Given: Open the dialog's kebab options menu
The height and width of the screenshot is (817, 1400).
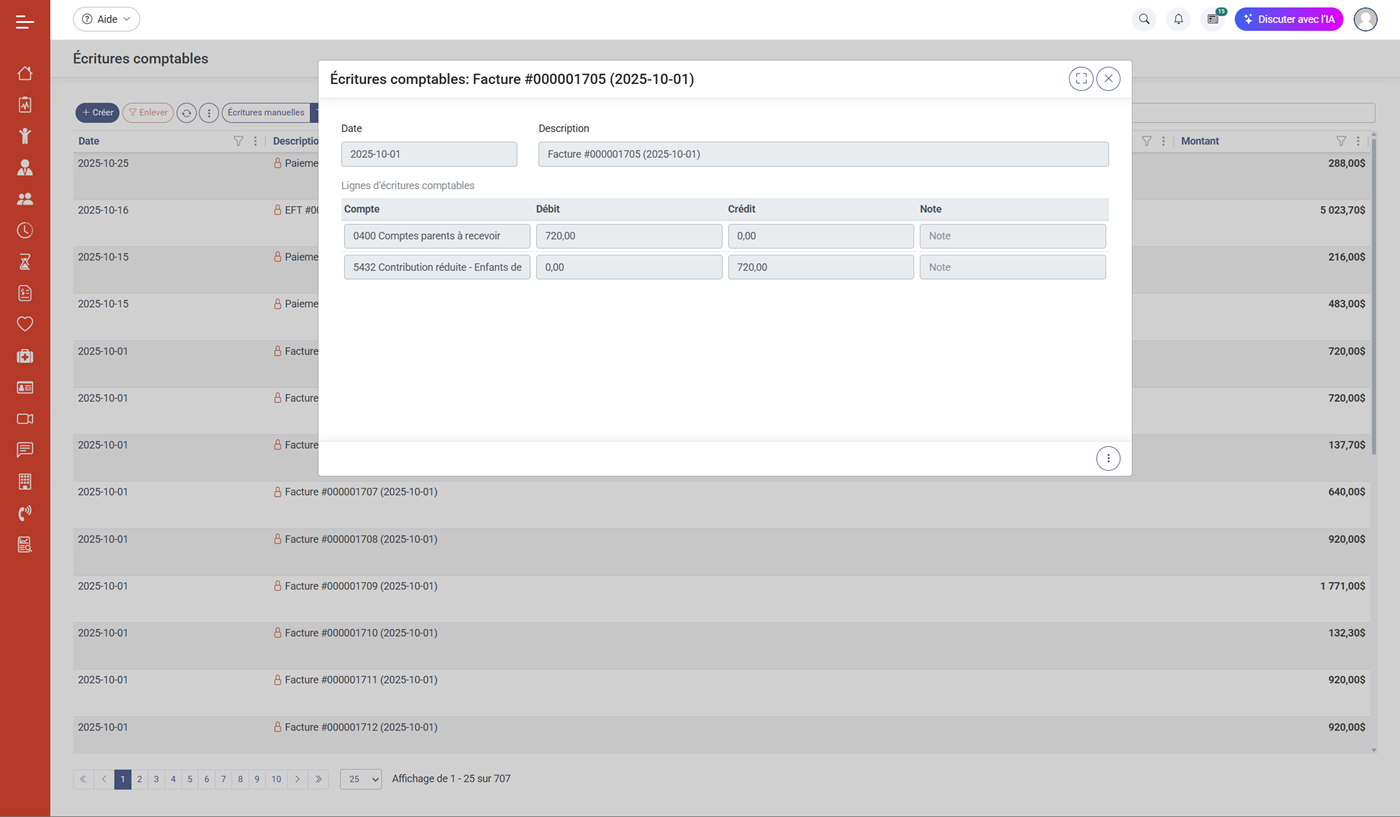Looking at the screenshot, I should click(x=1107, y=458).
